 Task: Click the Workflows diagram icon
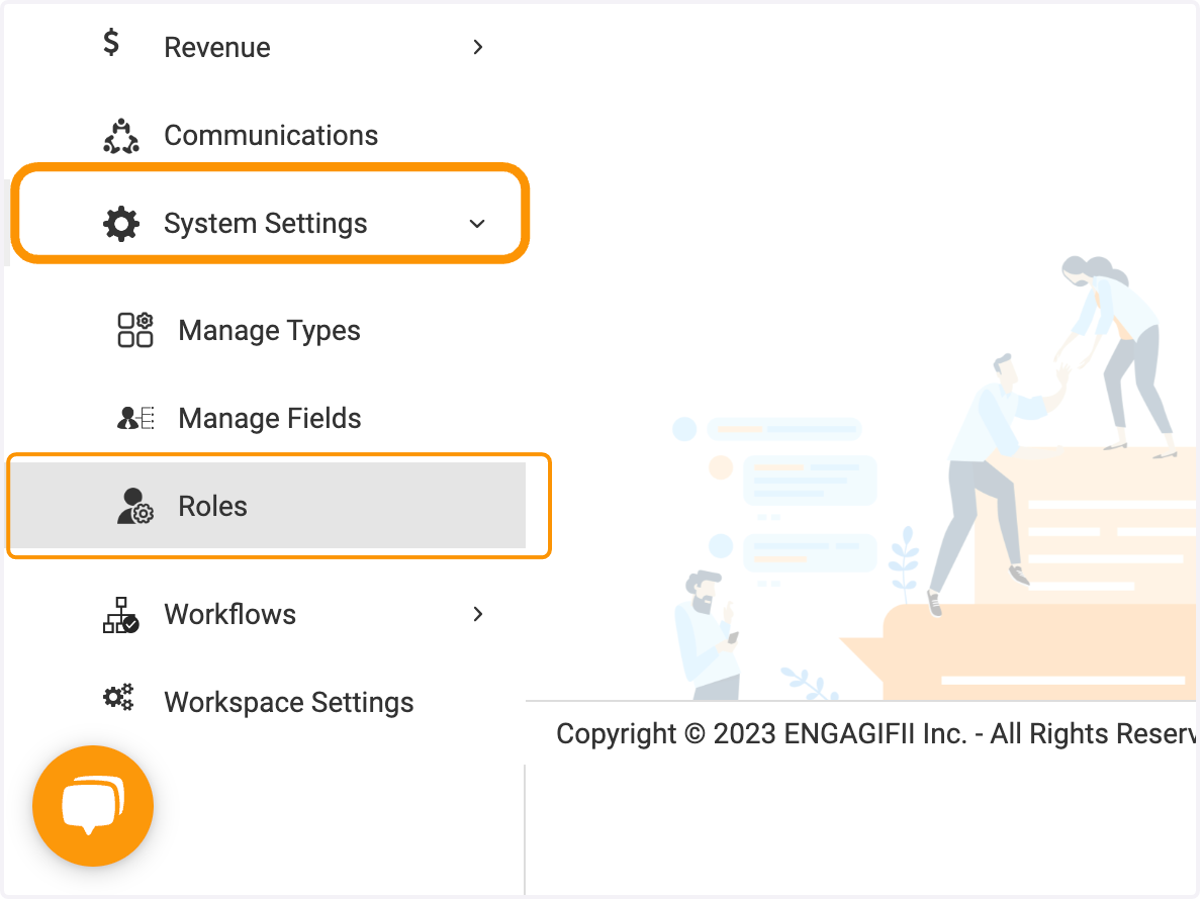click(121, 615)
